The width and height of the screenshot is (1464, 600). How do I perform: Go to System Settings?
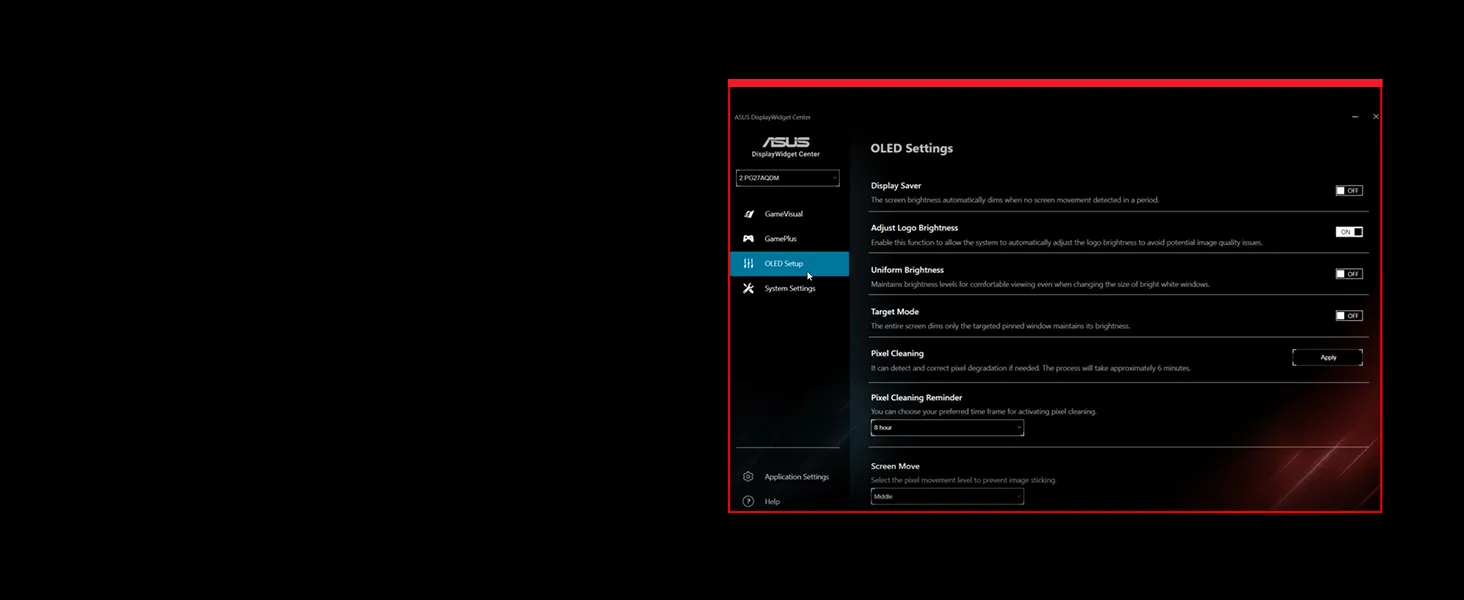pyautogui.click(x=789, y=288)
